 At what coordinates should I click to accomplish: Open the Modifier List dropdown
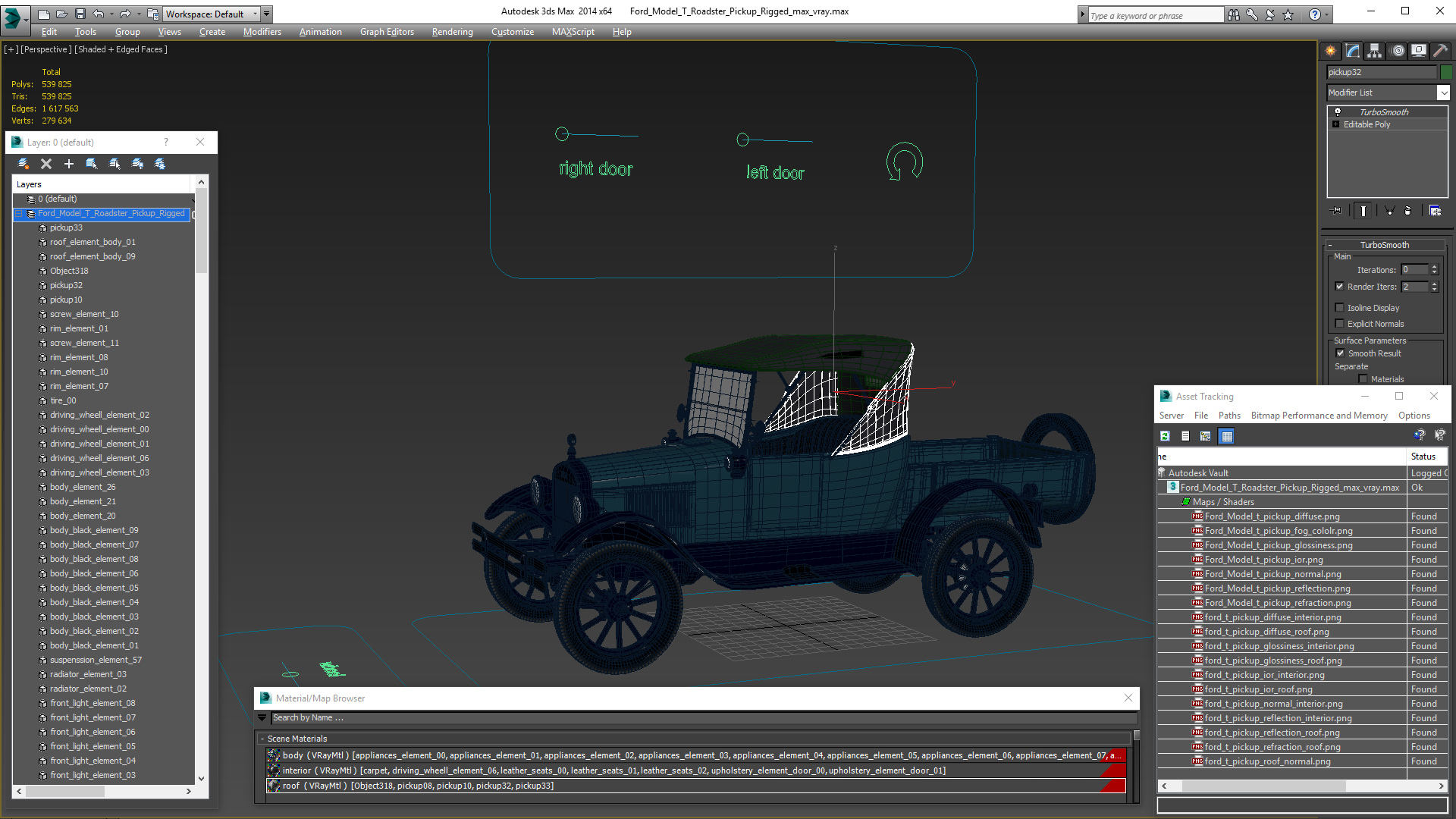[1443, 93]
